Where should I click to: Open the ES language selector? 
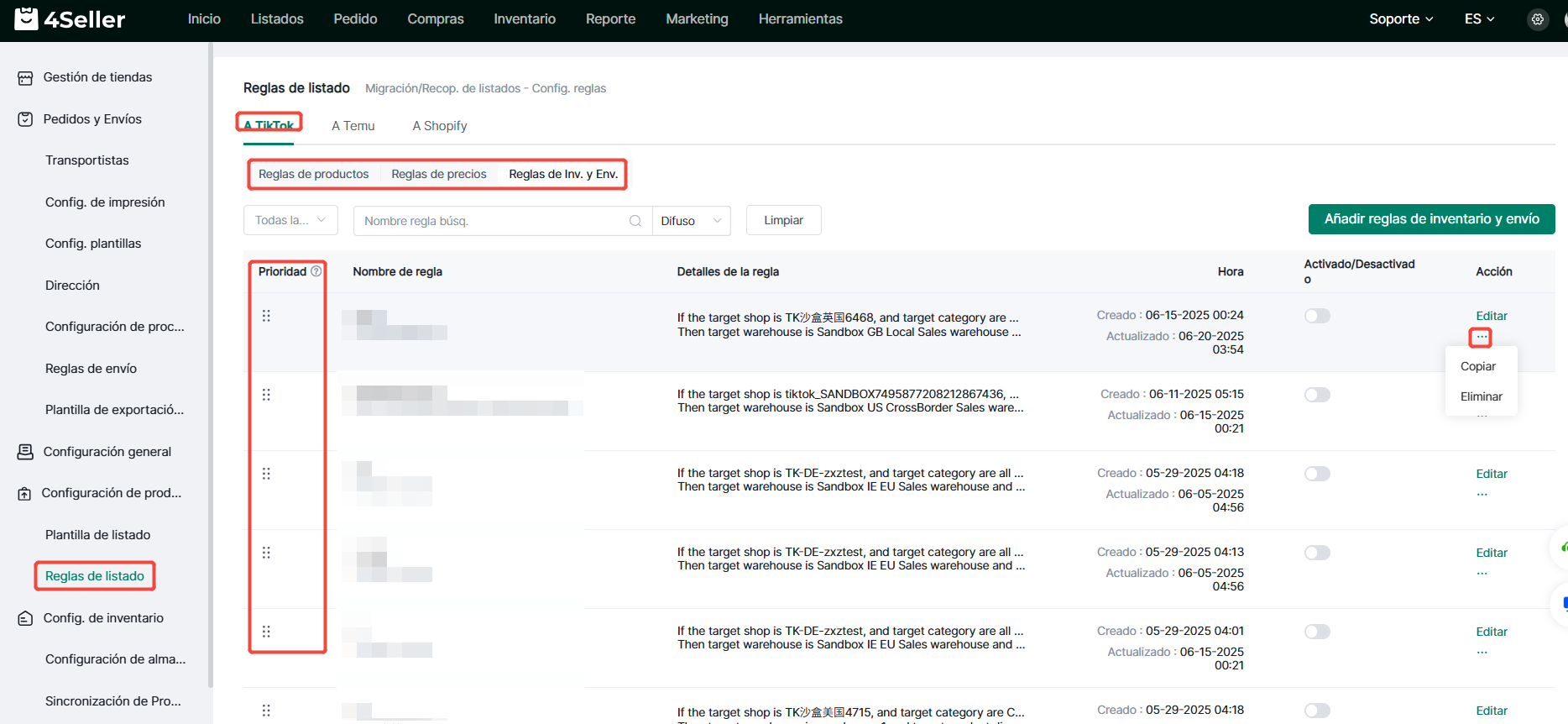point(1479,18)
